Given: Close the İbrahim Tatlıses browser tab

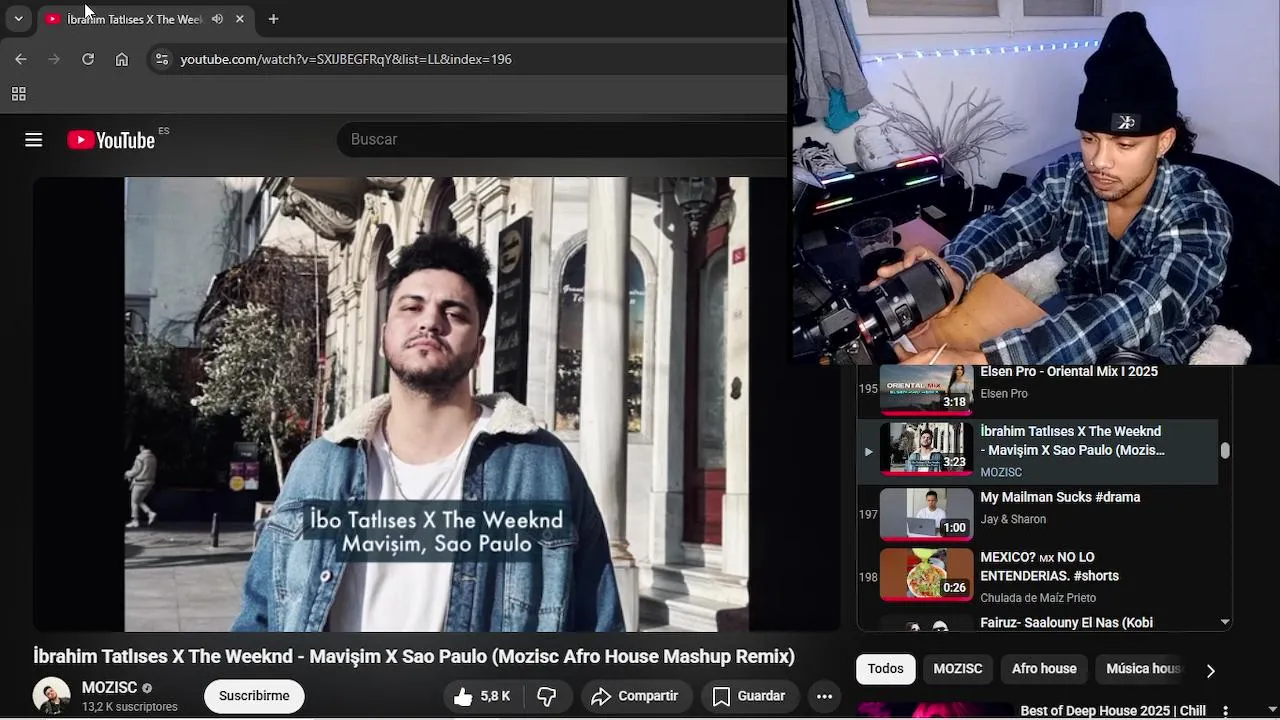Looking at the screenshot, I should coord(240,19).
